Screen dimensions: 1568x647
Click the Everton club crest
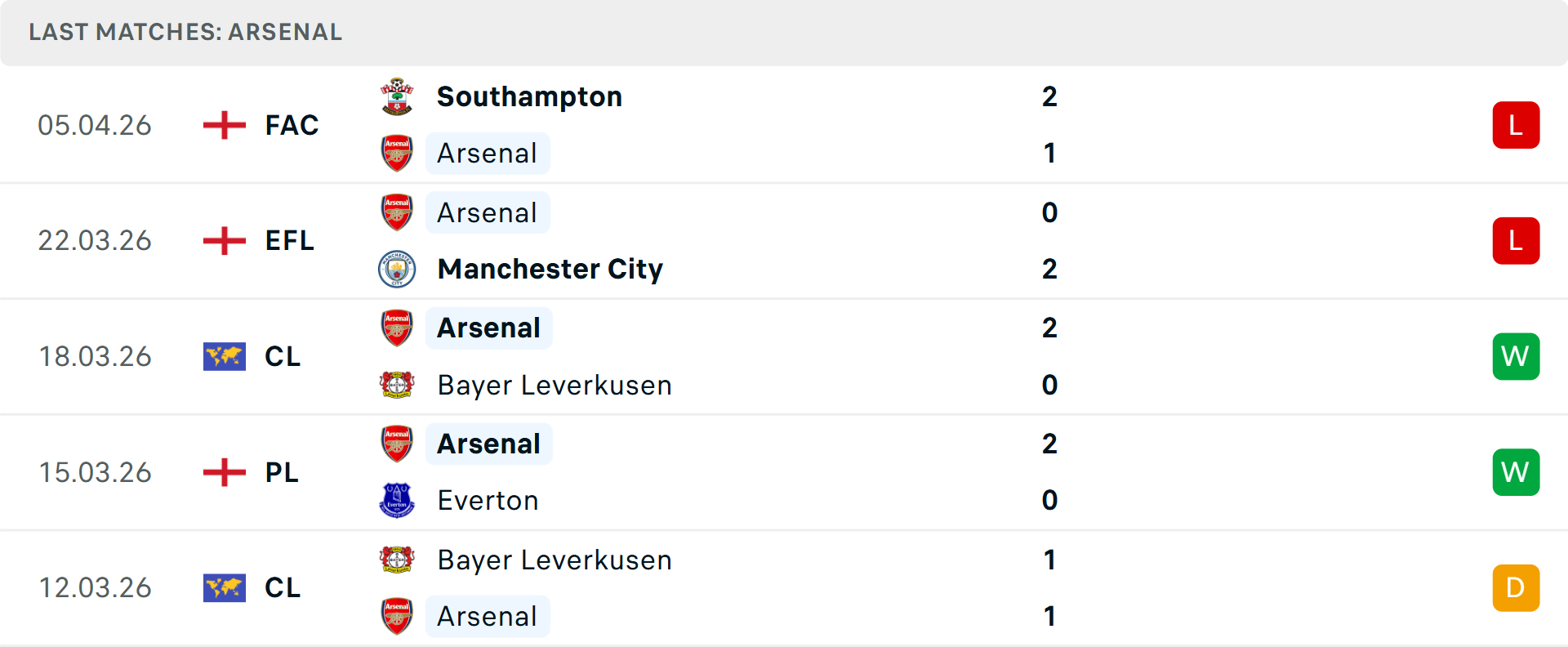[397, 500]
